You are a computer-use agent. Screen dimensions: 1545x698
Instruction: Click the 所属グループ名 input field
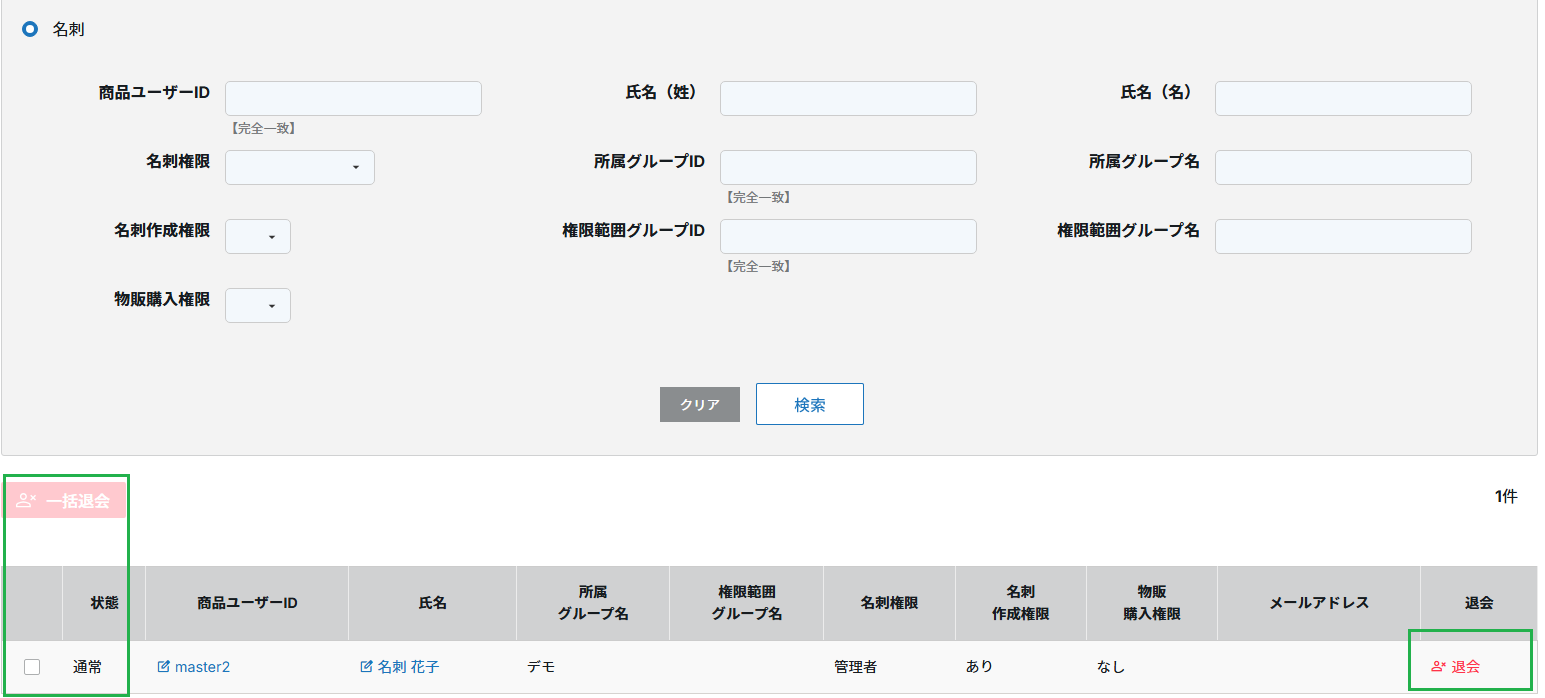click(1343, 168)
